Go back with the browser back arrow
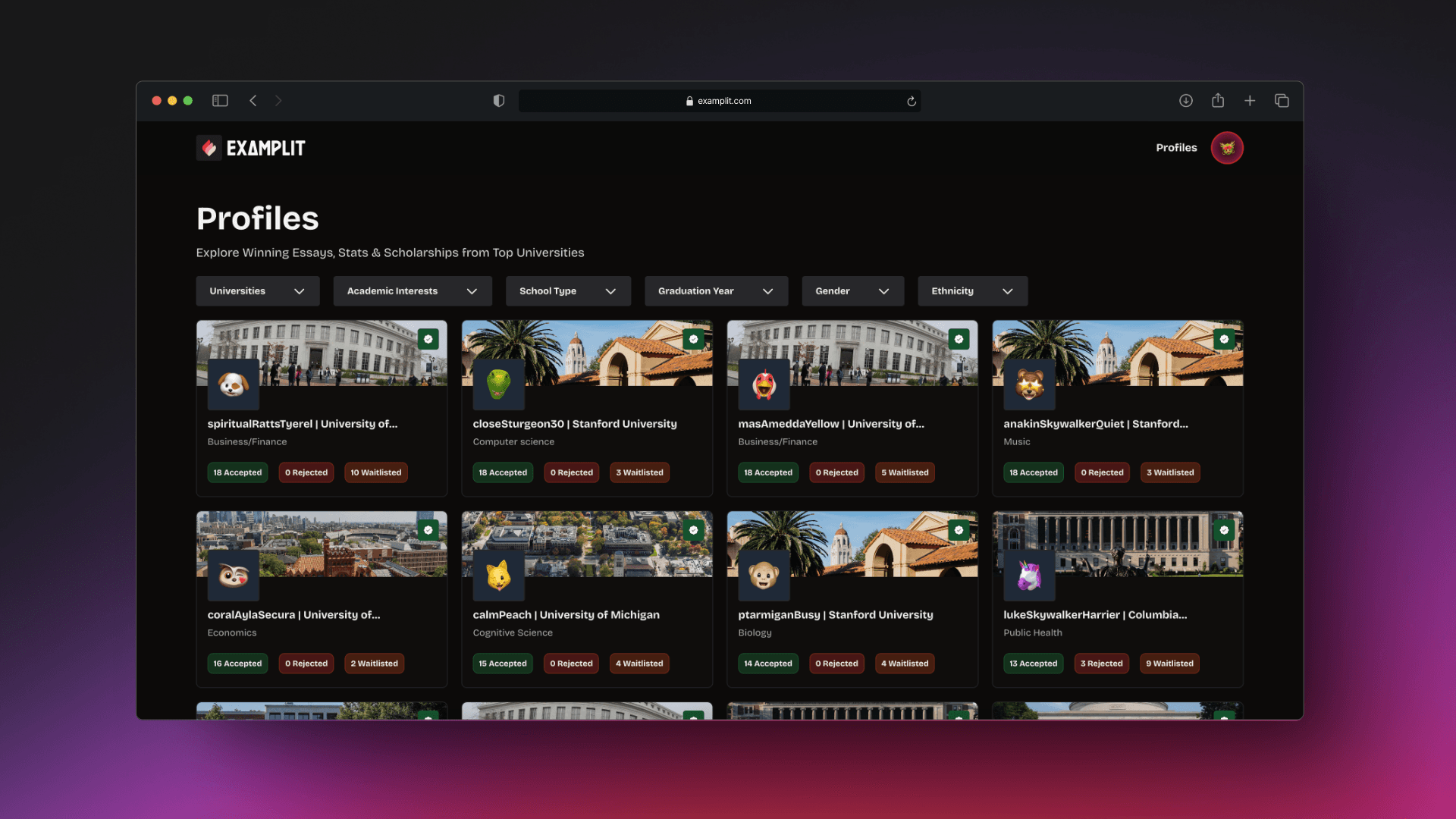 point(253,101)
